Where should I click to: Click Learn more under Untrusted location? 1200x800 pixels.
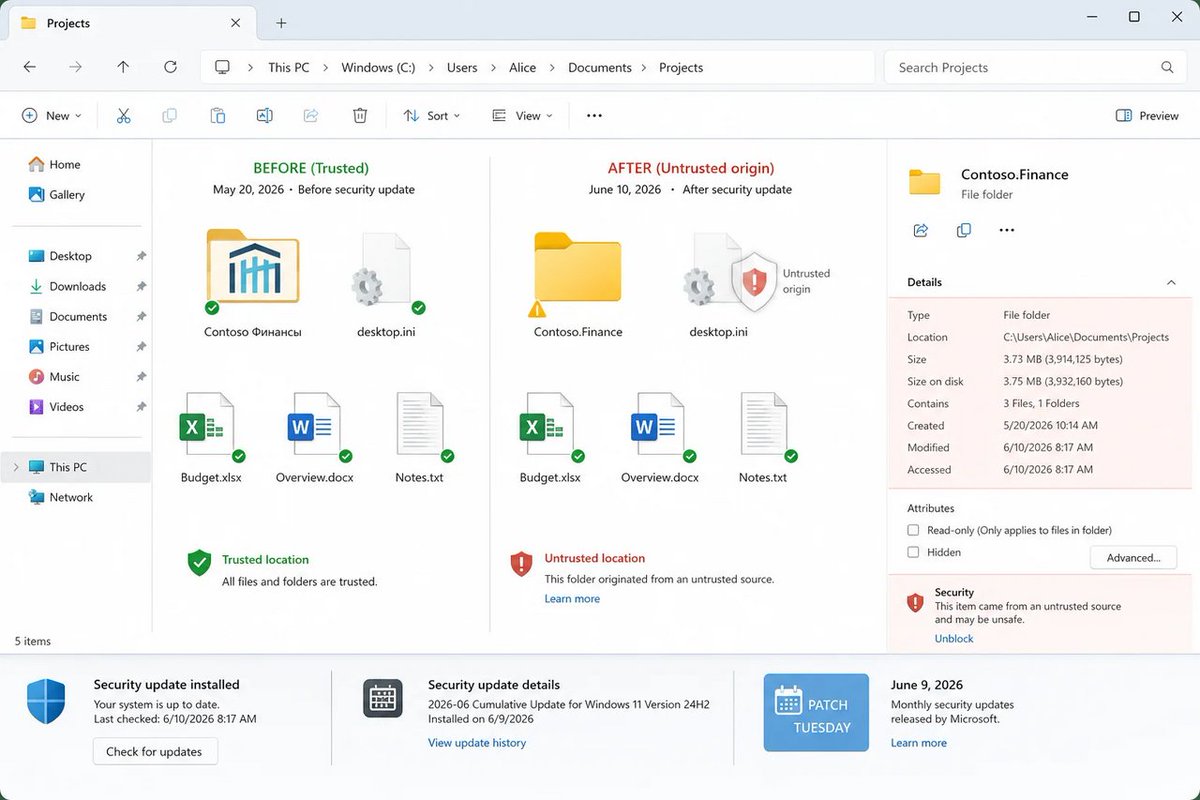pyautogui.click(x=572, y=599)
